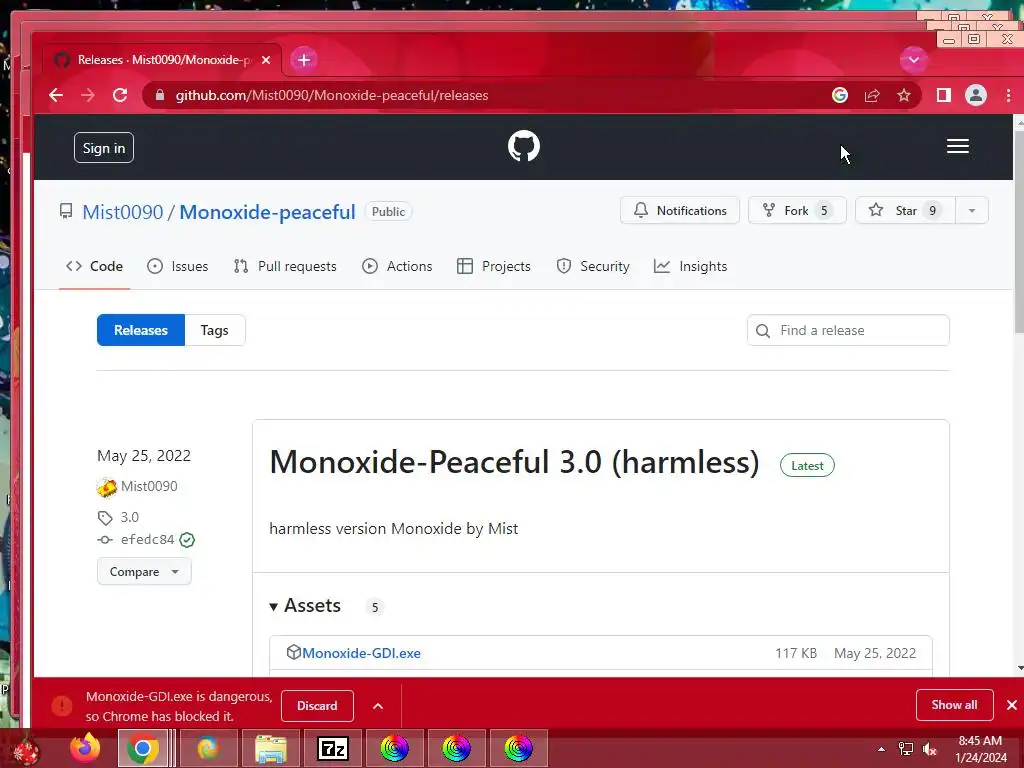Click Show all downloads

pos(955,705)
